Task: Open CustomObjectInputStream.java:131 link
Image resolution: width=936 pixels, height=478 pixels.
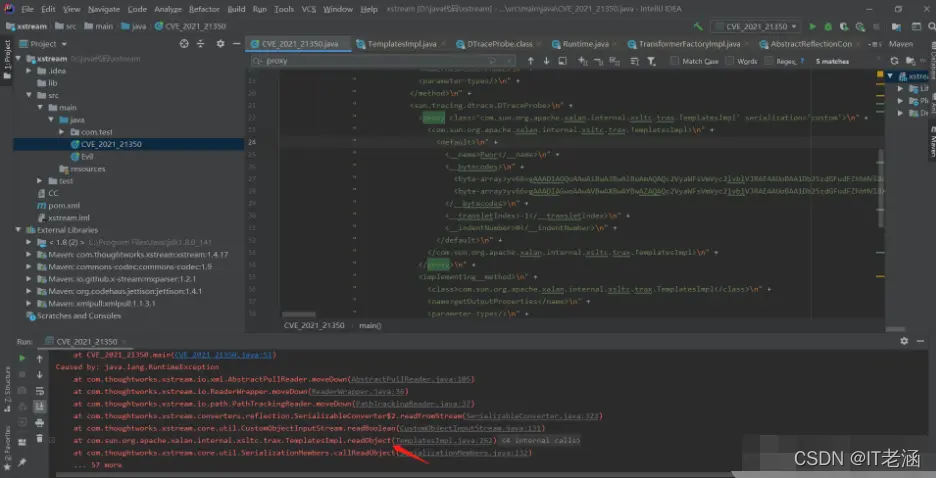Action: (469, 428)
